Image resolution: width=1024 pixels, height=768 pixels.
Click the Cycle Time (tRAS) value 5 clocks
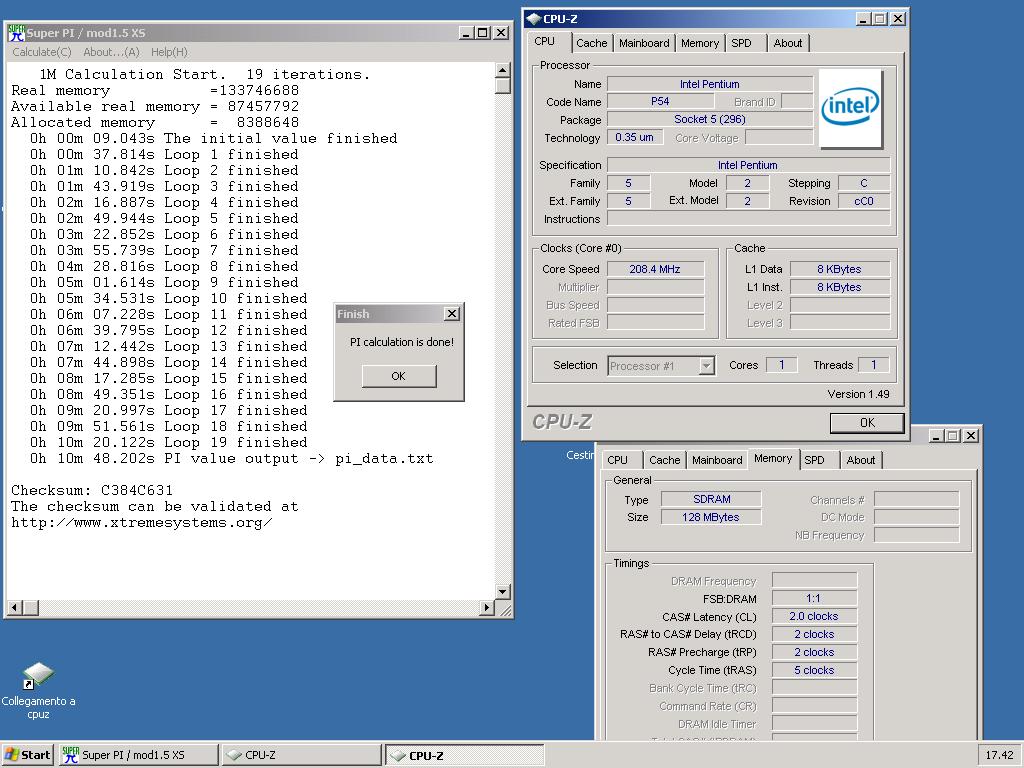tap(814, 670)
